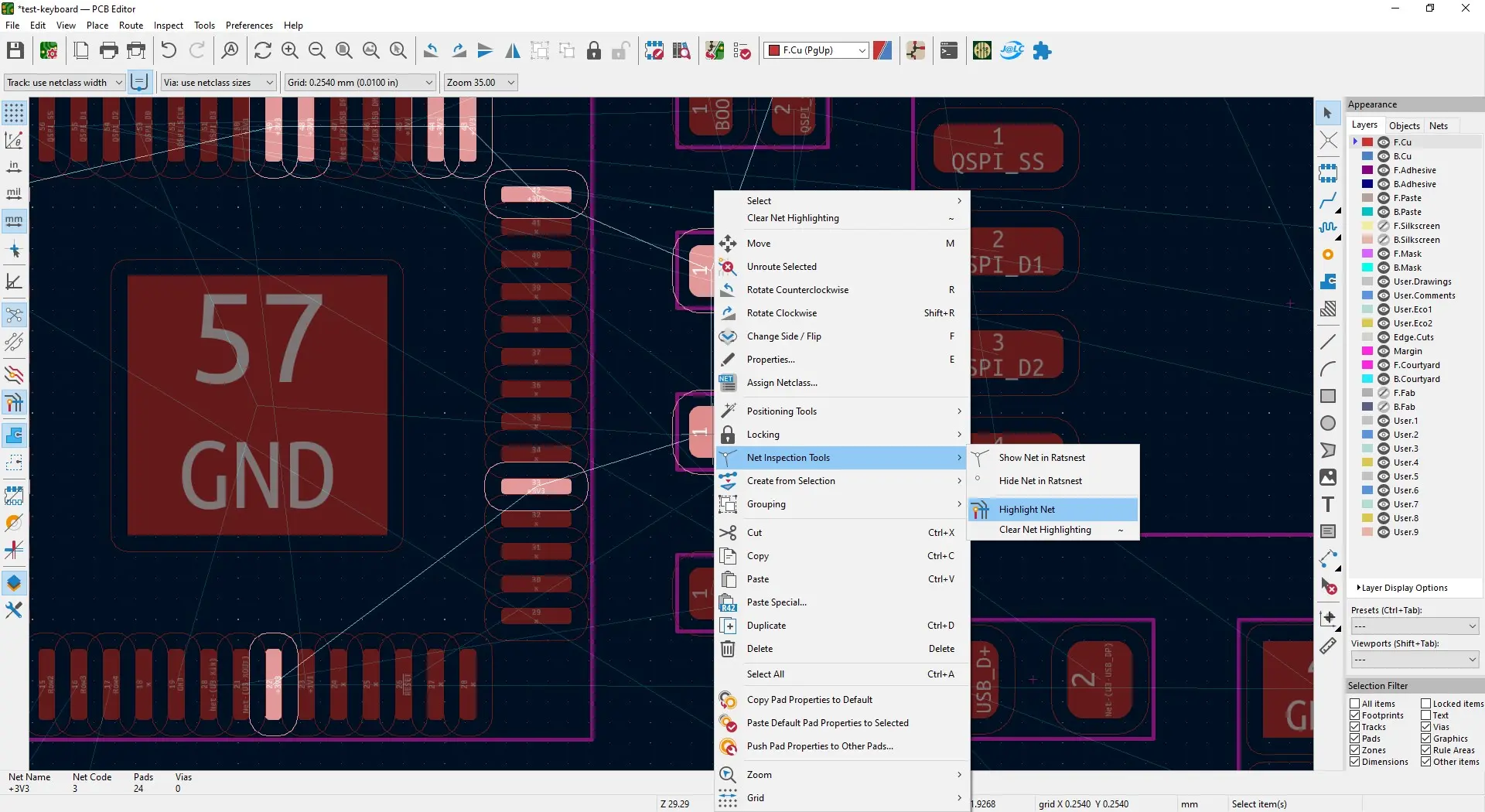Viewport: 1485px width, 812px height.
Task: Expand Layer Display Options
Action: [x=1402, y=588]
